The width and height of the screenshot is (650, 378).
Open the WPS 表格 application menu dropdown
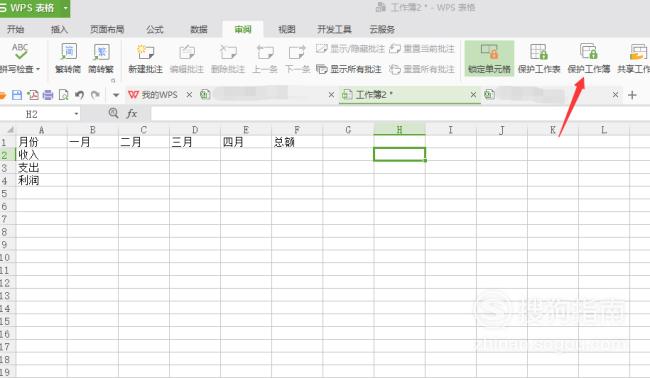pyautogui.click(x=65, y=8)
